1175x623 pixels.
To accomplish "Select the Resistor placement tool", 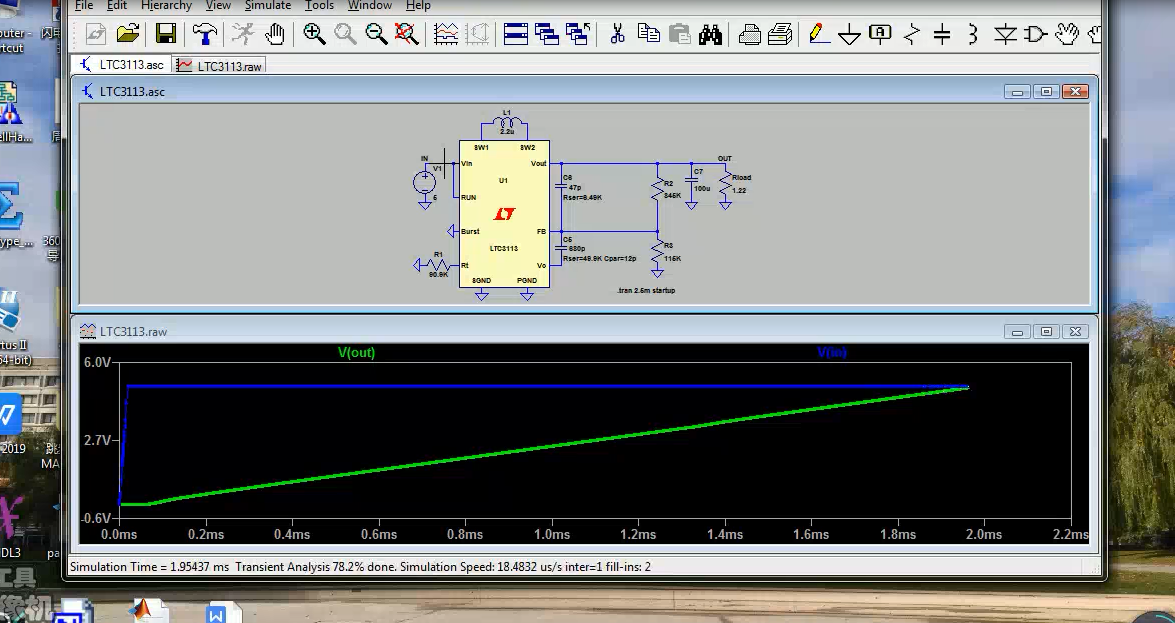I will pyautogui.click(x=912, y=34).
